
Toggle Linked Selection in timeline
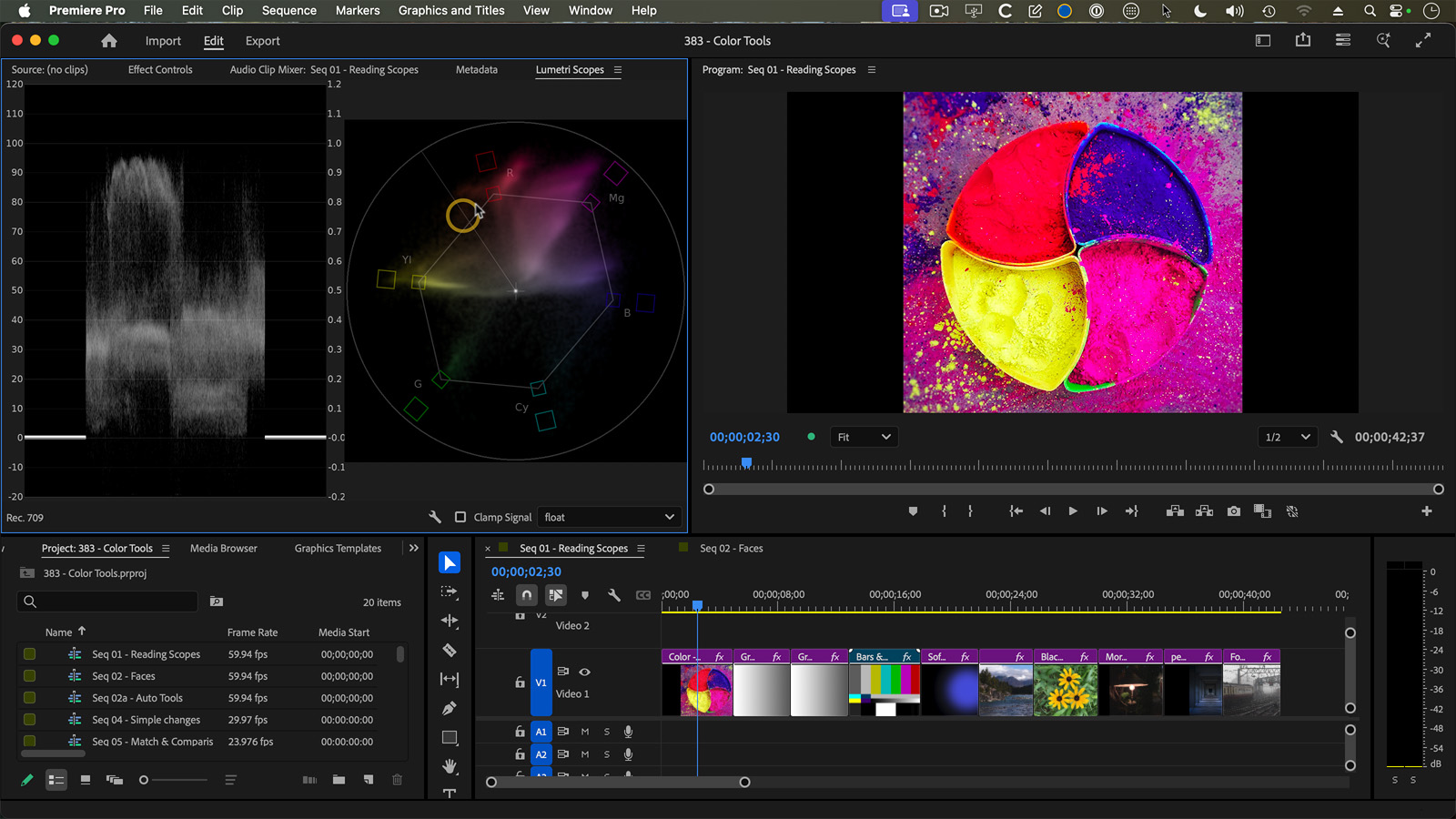pos(556,595)
